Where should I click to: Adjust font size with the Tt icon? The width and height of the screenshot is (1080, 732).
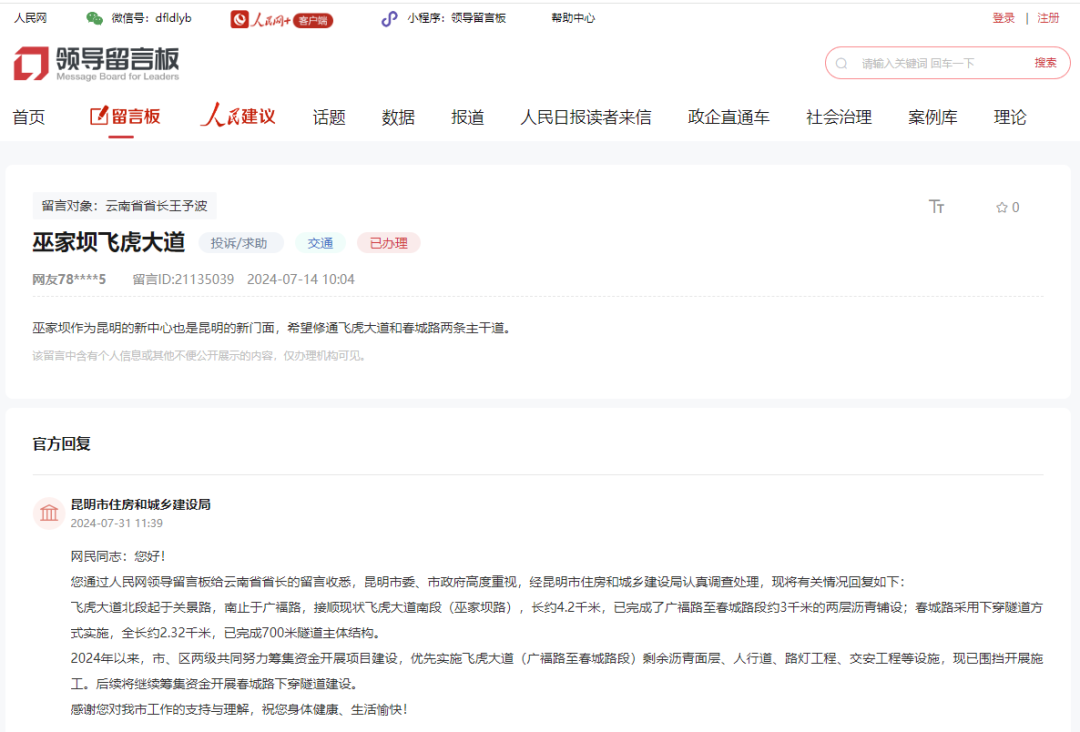pyautogui.click(x=937, y=207)
